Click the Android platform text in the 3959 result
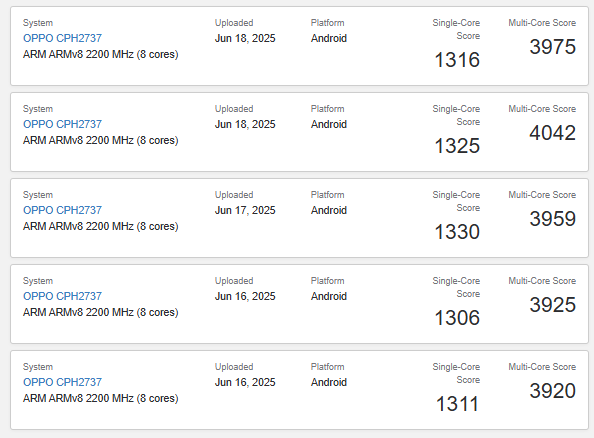The image size is (594, 438). tap(329, 210)
